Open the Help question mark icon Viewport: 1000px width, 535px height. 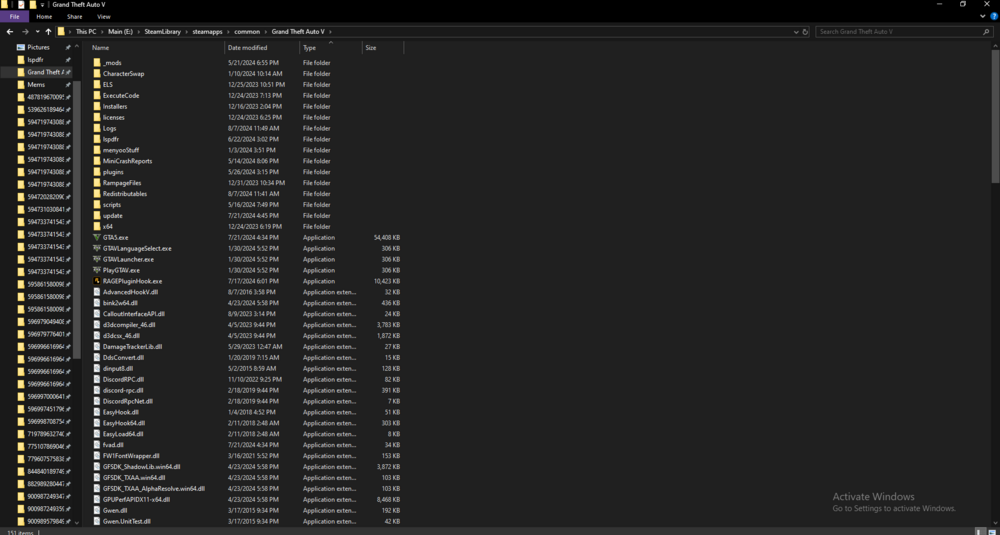click(x=994, y=17)
